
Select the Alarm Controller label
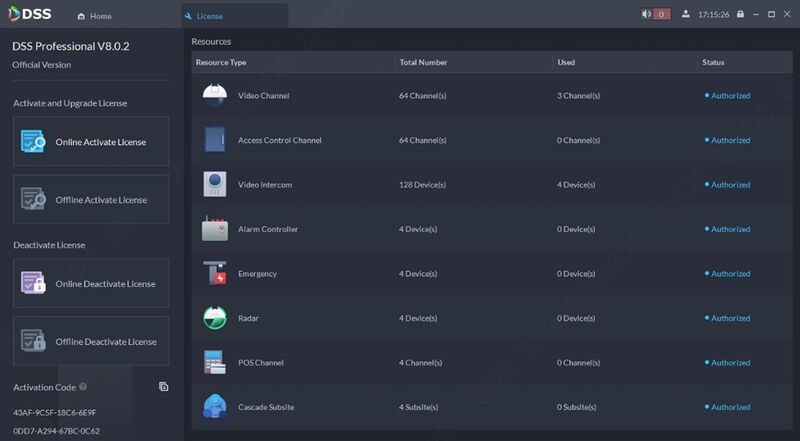click(x=268, y=229)
